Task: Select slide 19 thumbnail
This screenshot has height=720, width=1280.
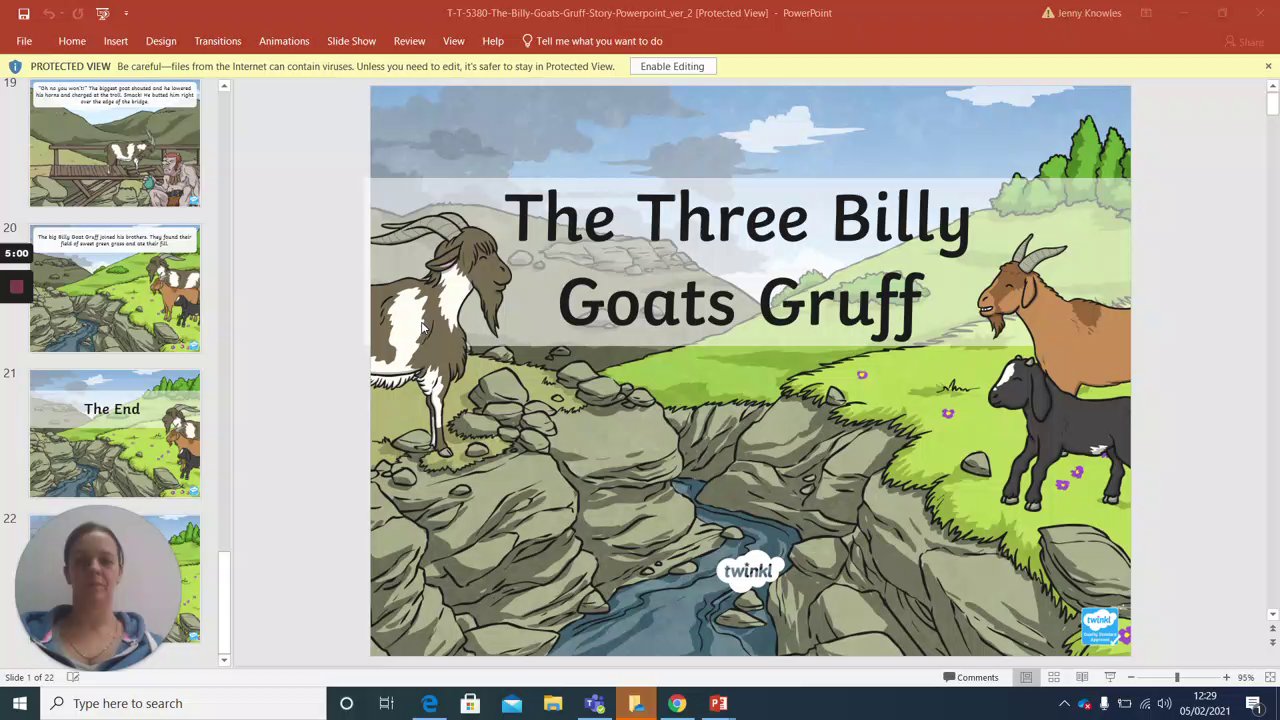Action: coord(115,143)
